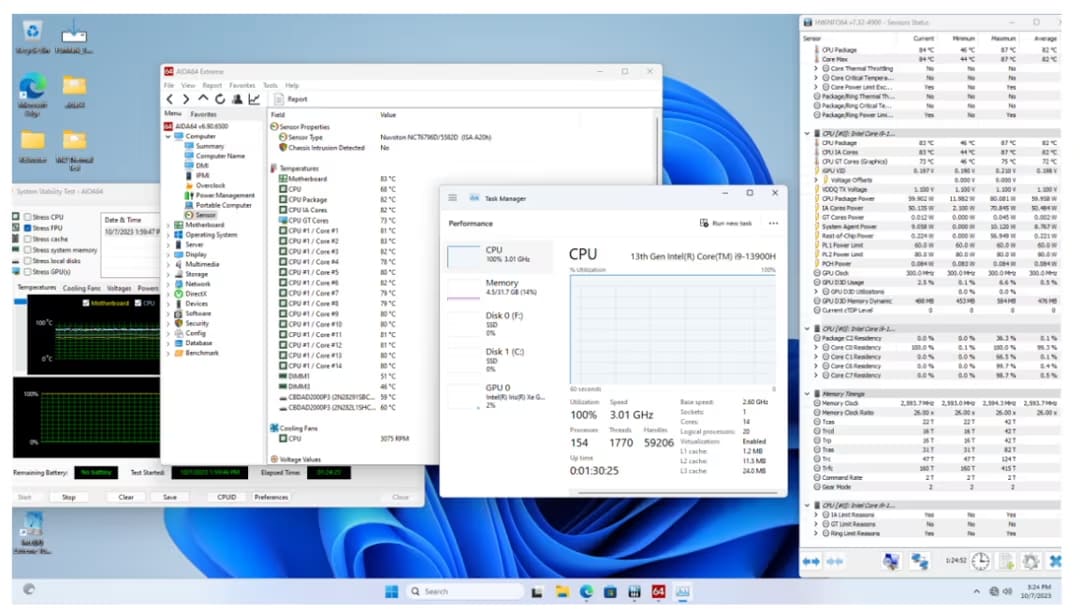
Task: Select Overclock in AIDA64 tree
Action: click(x=210, y=185)
